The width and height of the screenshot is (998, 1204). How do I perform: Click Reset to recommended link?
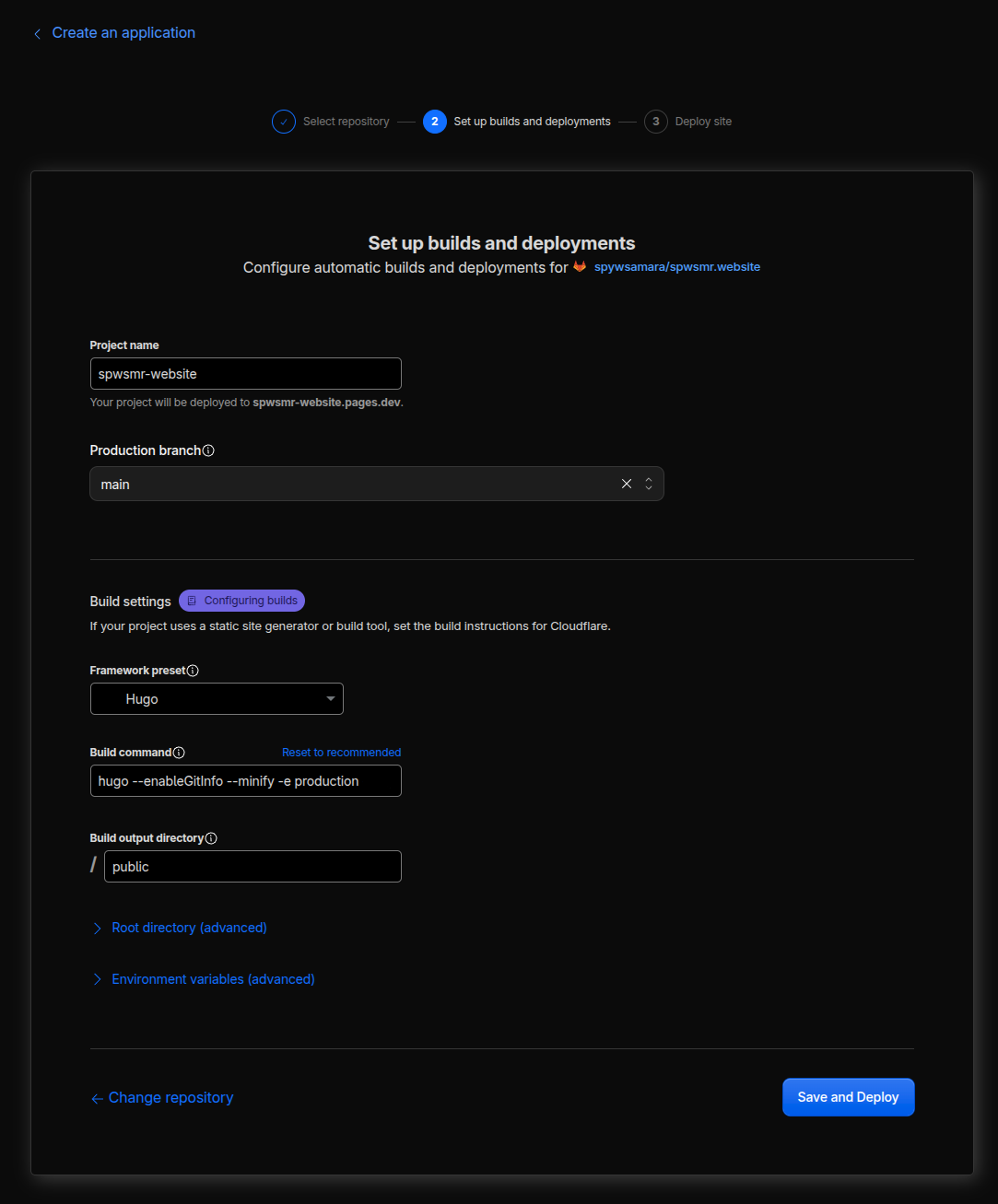click(x=341, y=753)
